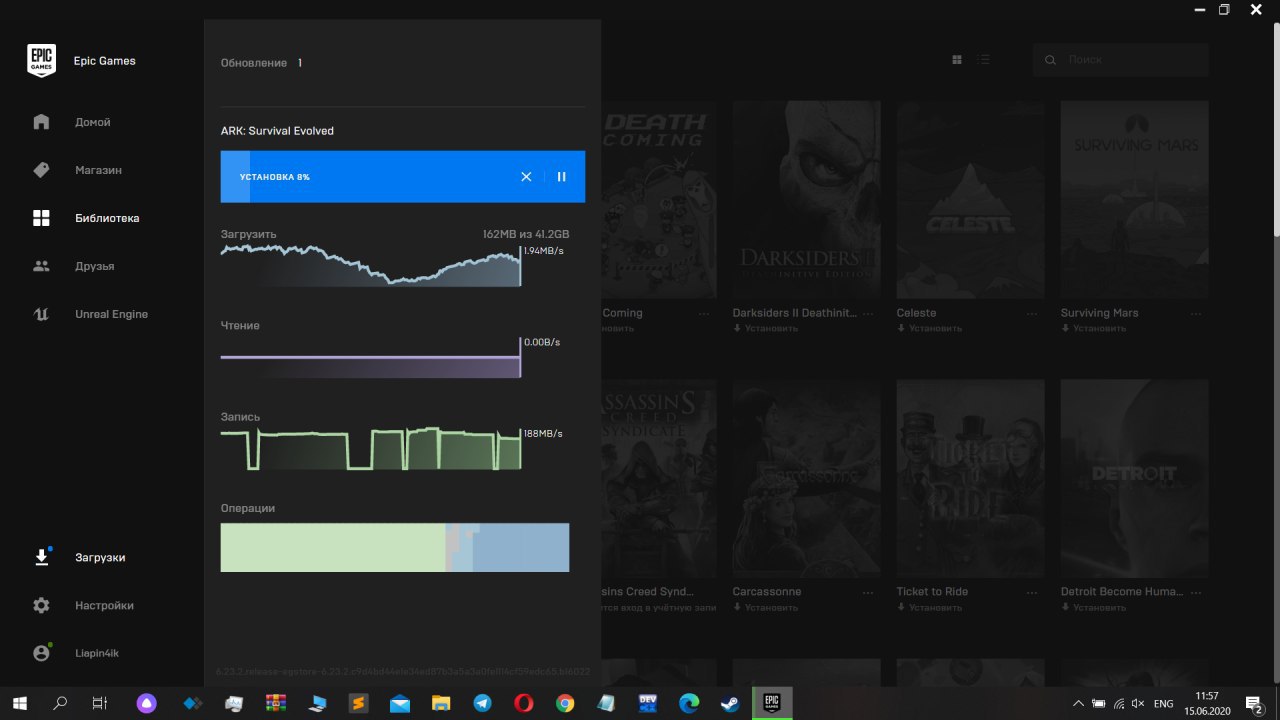Open the three-dot menu for Darksiders II

pos(868,313)
